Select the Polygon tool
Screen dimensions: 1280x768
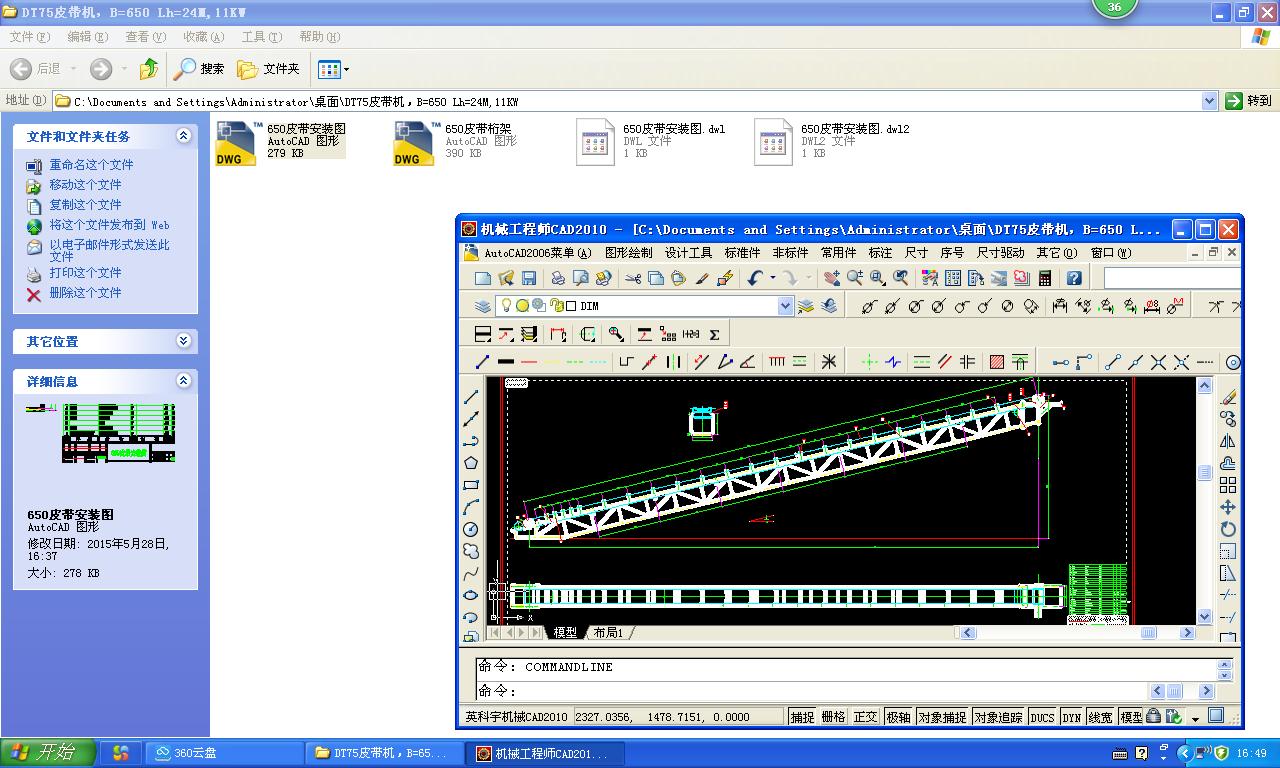(x=471, y=463)
